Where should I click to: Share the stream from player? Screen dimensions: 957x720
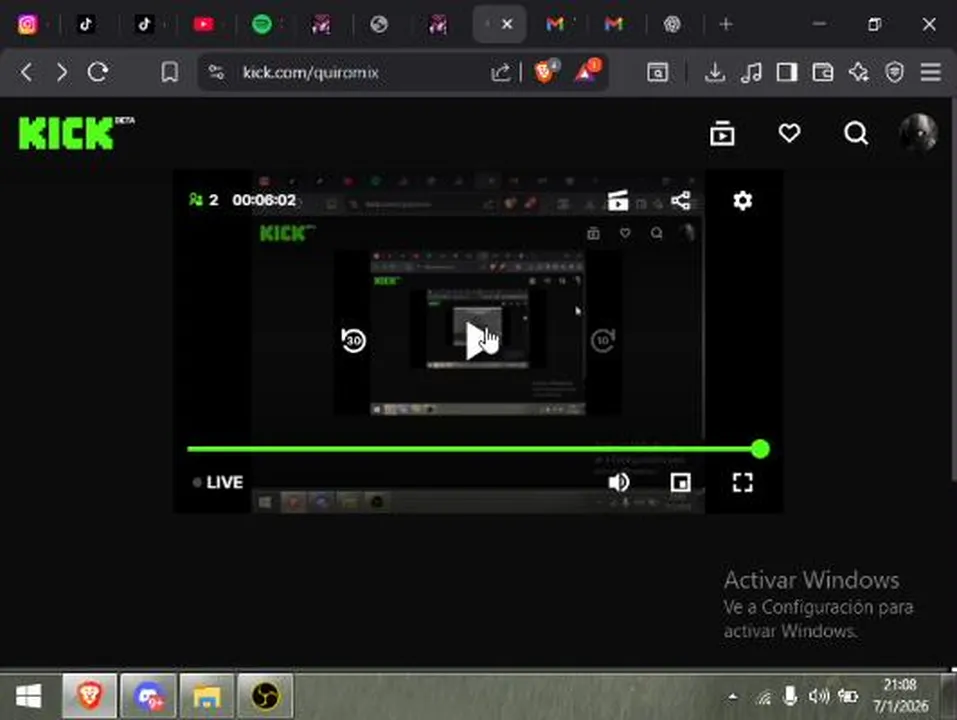coord(681,200)
